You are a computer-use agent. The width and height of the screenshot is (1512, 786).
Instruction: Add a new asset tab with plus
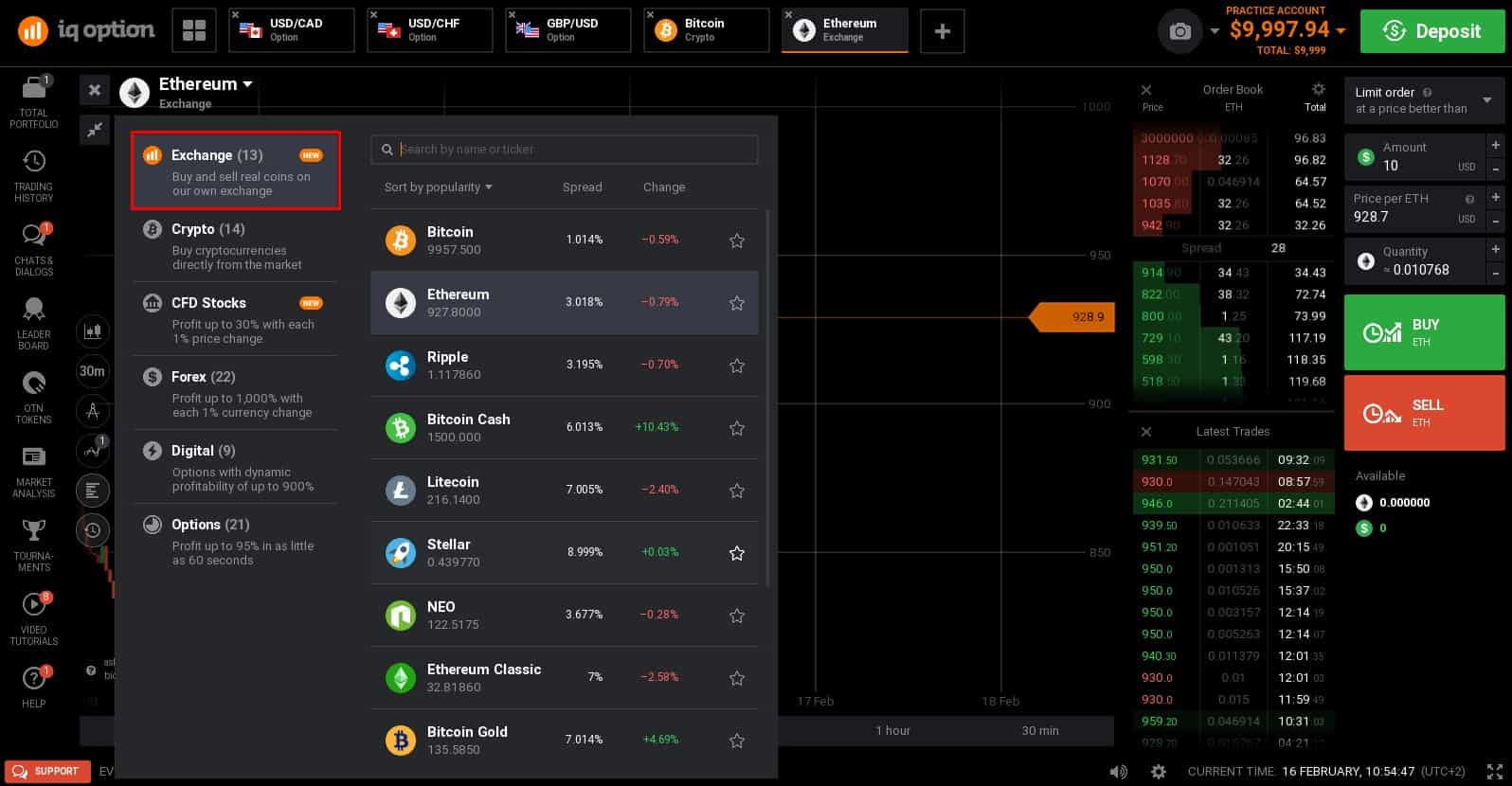click(x=943, y=31)
